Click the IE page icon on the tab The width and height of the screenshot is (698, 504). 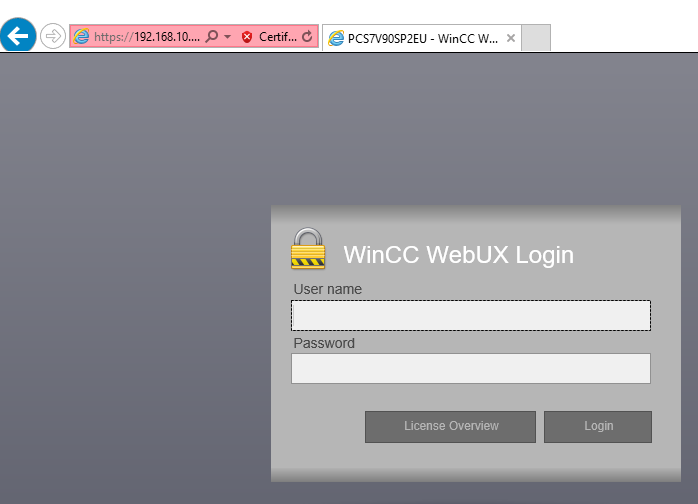click(336, 38)
